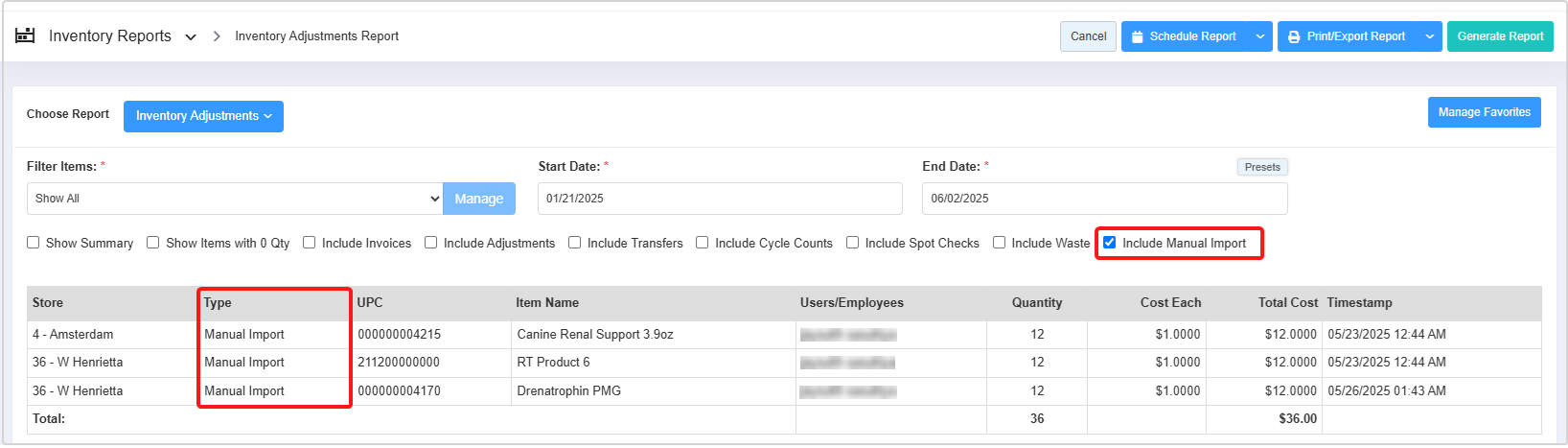Screen dimensions: 1568x448
Task: Uncheck Include Manual Import
Action: (x=1110, y=243)
